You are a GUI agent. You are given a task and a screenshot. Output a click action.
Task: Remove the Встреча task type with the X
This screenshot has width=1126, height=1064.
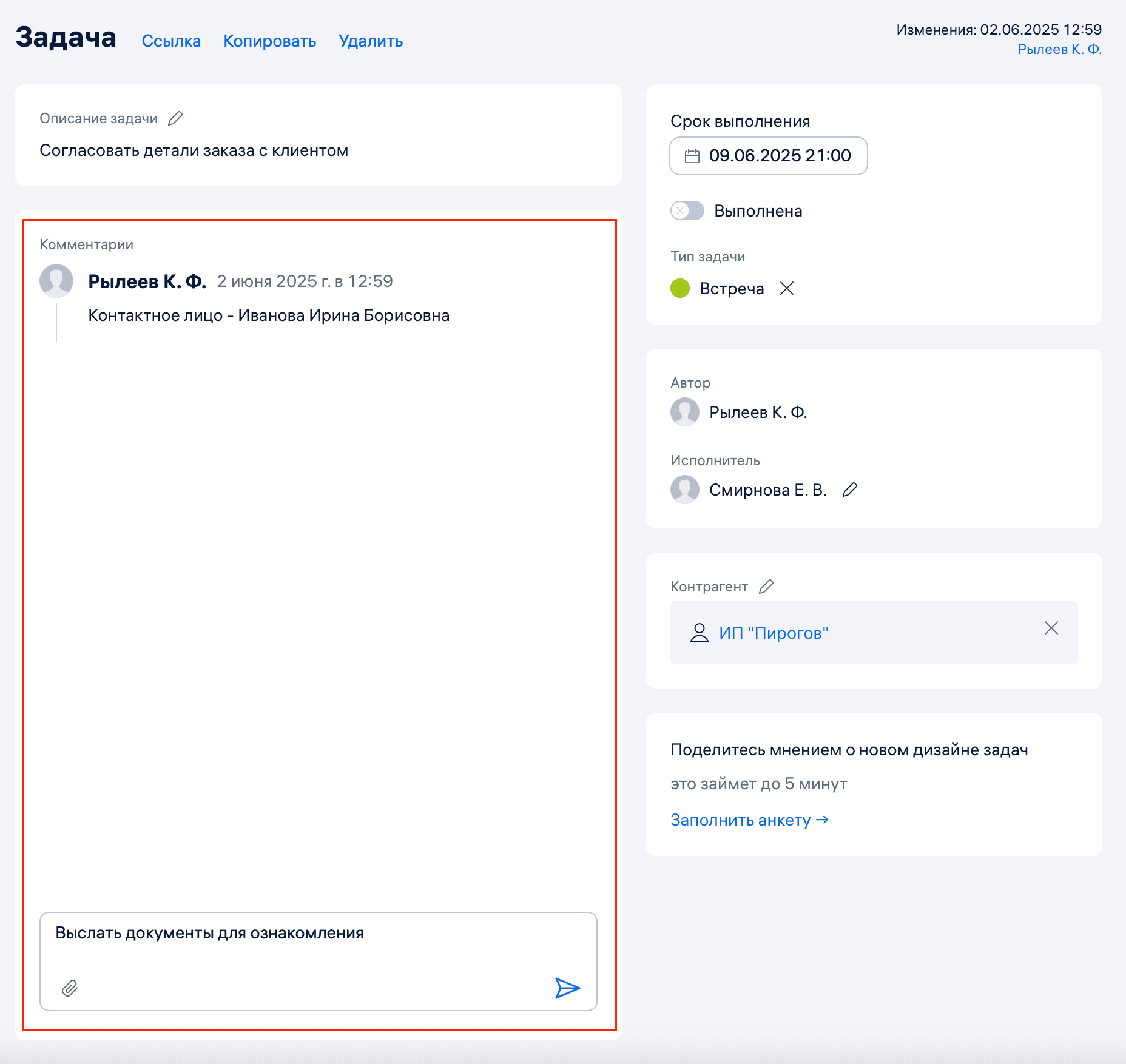pos(788,289)
